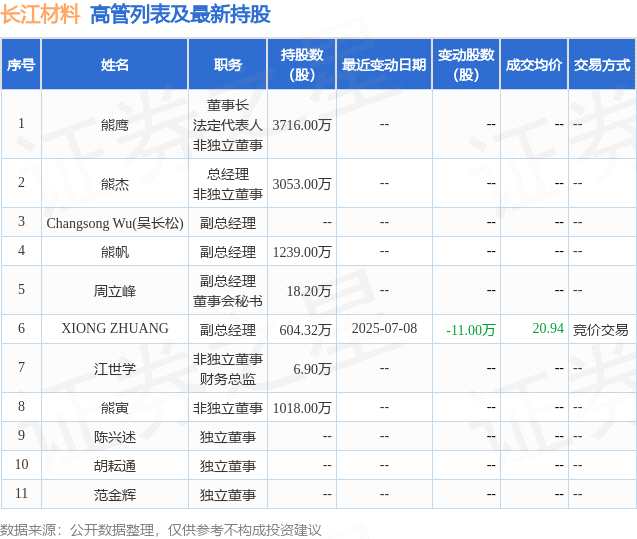
Task: Click the name 胡耘通
Action: click(x=115, y=466)
